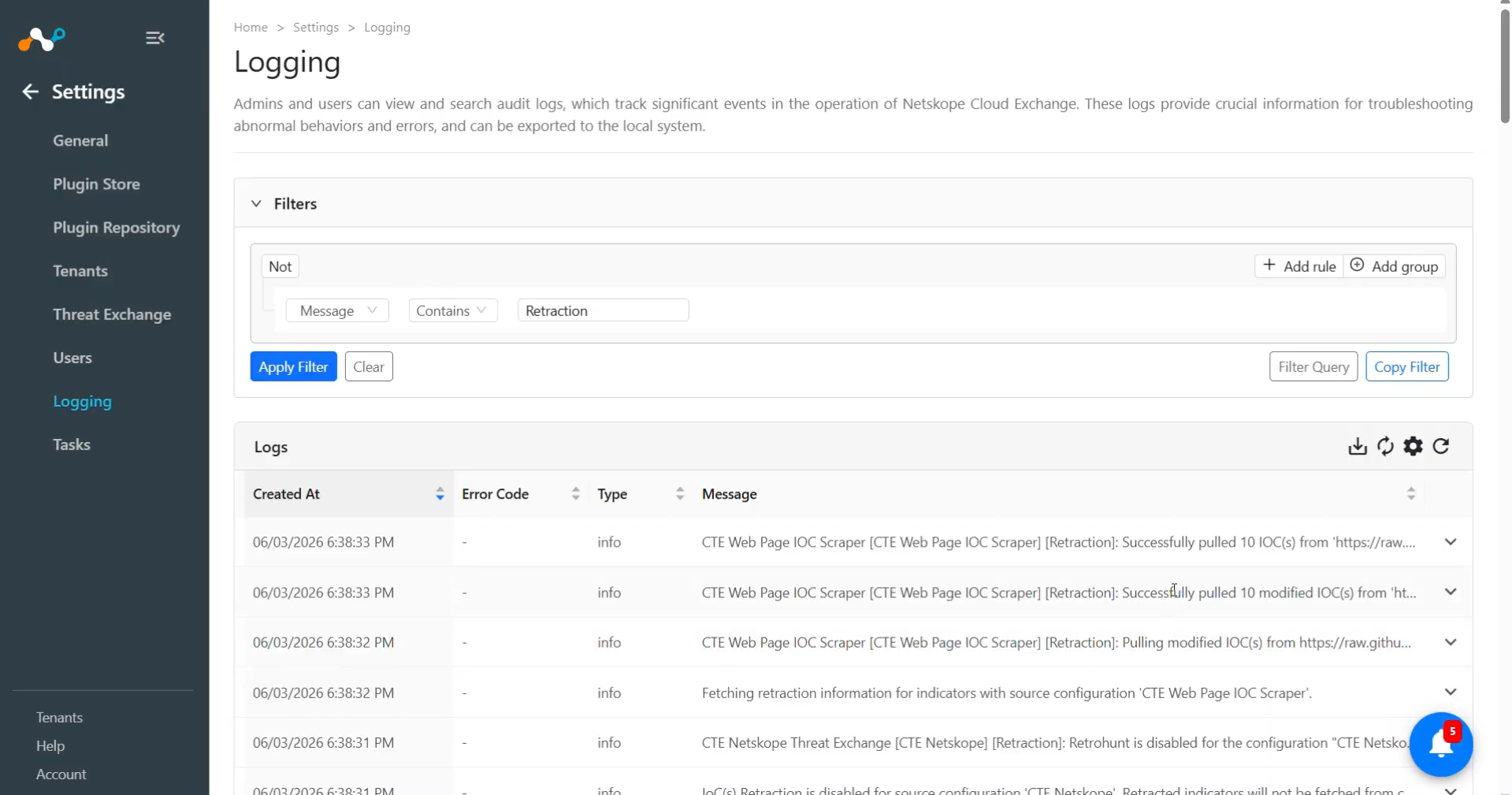Expand the 'pulled 10 modified IOC(s)' log row

coord(1451,592)
